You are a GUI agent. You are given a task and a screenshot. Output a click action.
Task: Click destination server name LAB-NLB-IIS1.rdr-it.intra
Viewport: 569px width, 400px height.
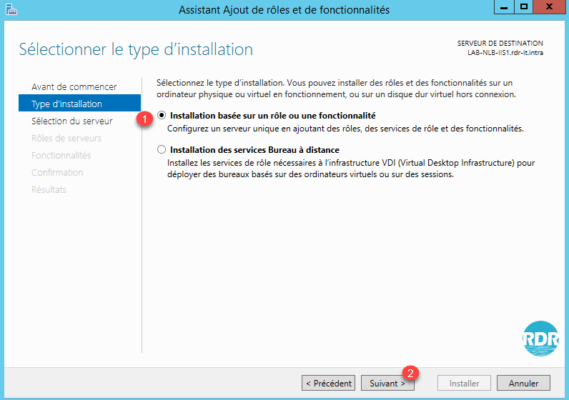505,53
